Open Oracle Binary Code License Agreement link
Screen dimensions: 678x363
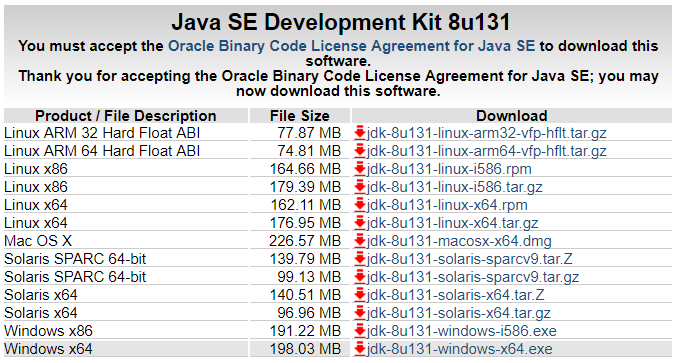(x=351, y=46)
